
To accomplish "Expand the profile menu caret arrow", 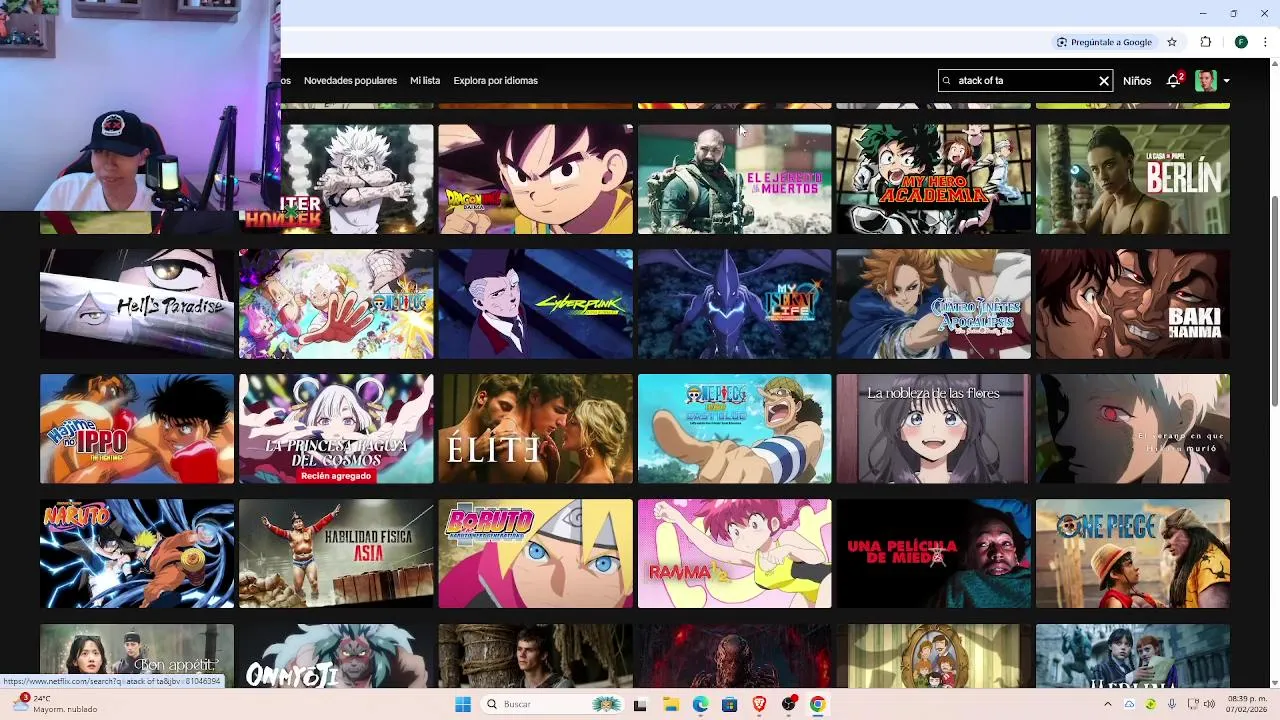I will [1226, 81].
